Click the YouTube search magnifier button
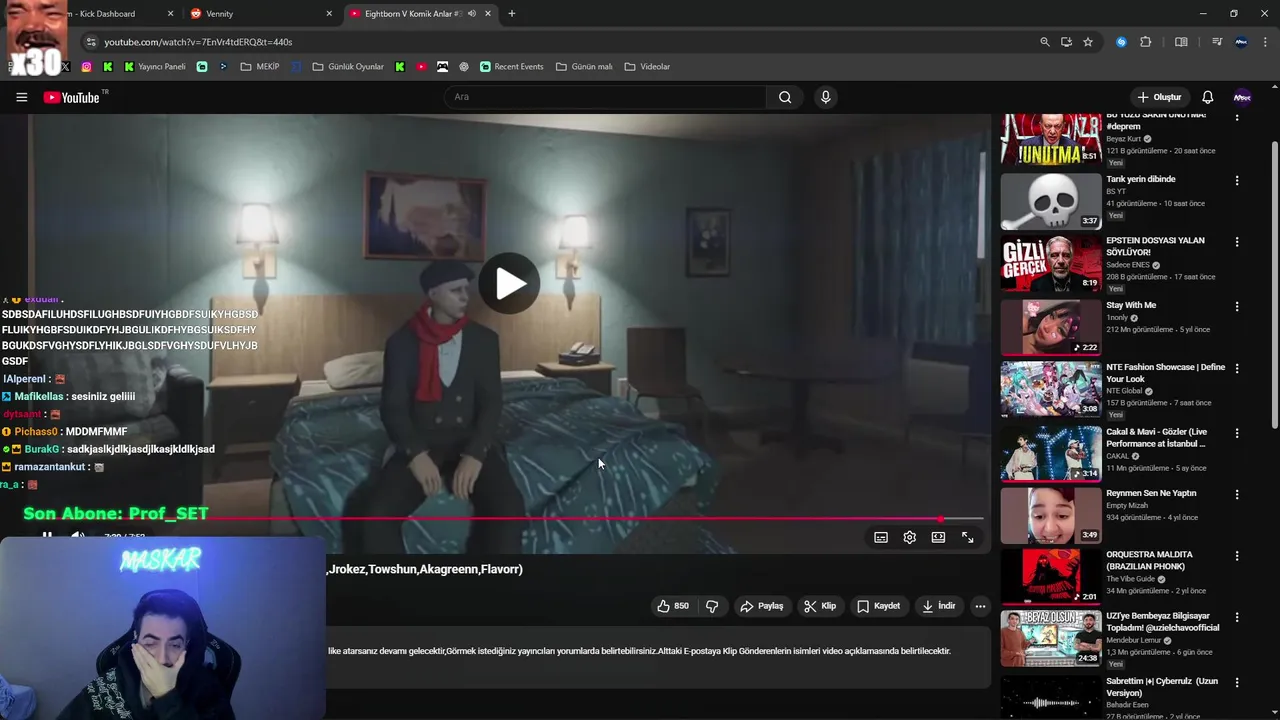The image size is (1280, 720). [x=785, y=97]
